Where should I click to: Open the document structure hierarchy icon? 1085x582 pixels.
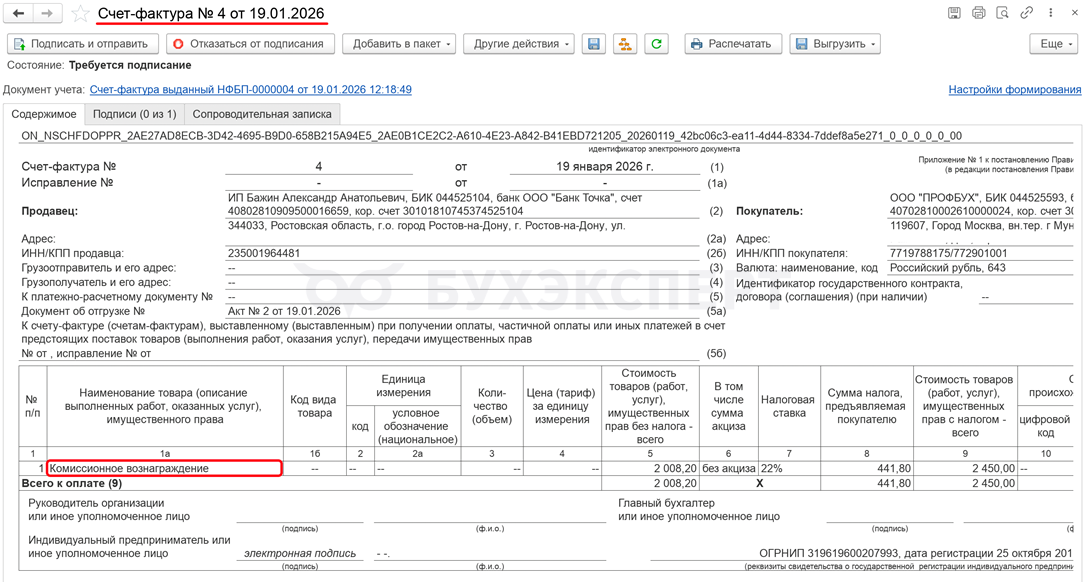tap(625, 44)
